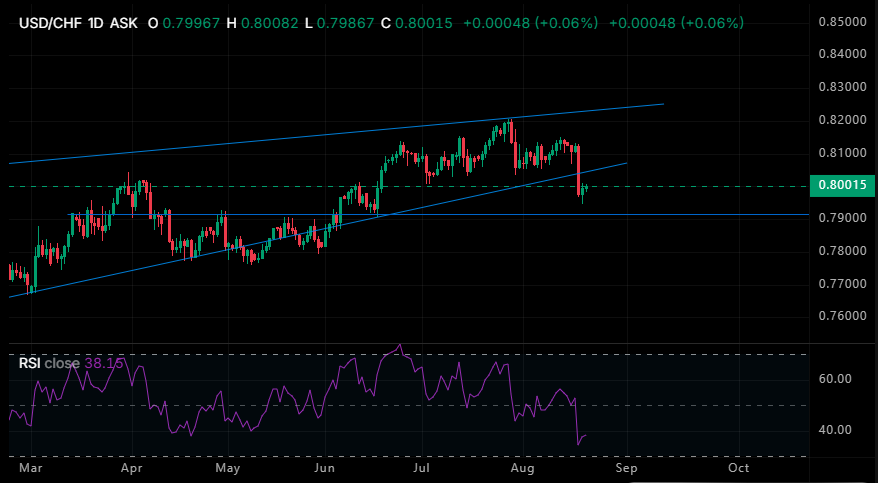Click the ASK price type label
Image resolution: width=878 pixels, height=483 pixels.
pos(124,23)
